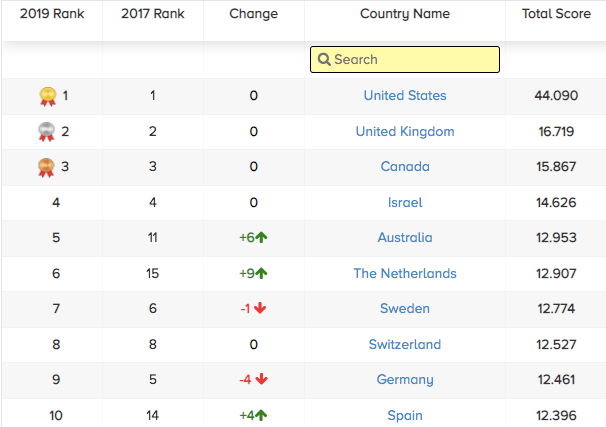Open the United States link
606x427 pixels.
[405, 96]
